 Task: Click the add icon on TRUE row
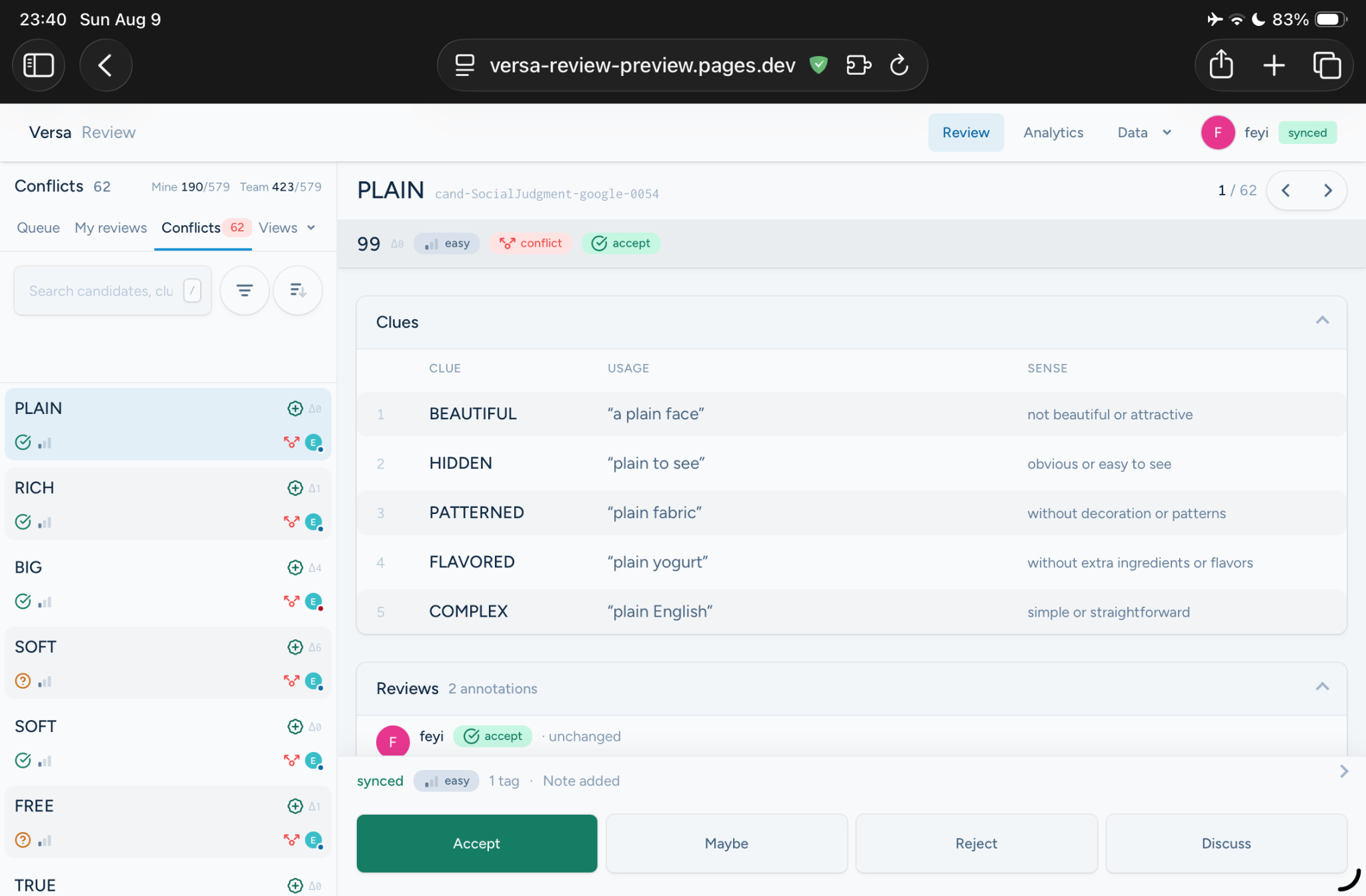point(295,885)
